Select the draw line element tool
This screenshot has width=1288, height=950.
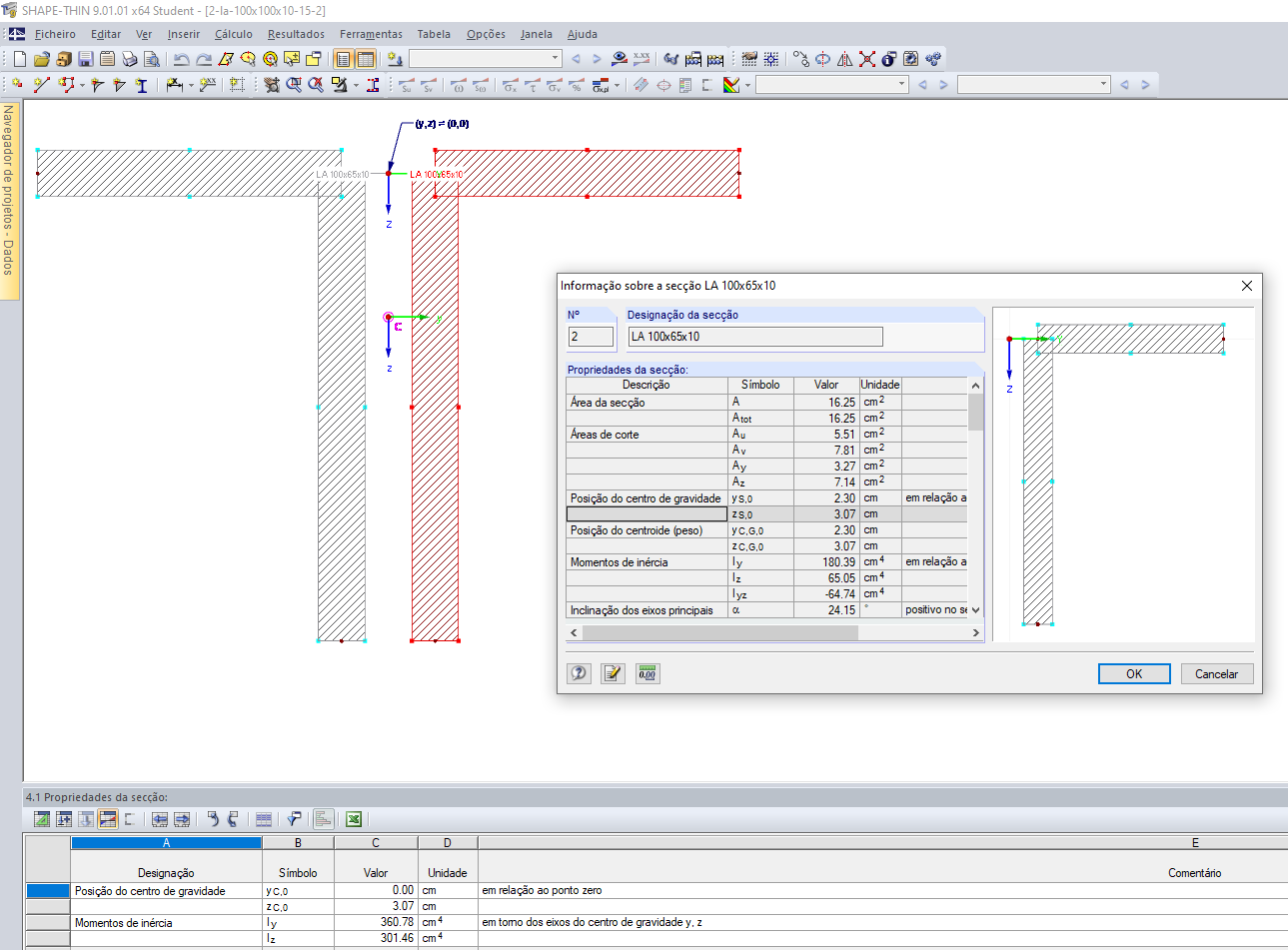coord(41,85)
